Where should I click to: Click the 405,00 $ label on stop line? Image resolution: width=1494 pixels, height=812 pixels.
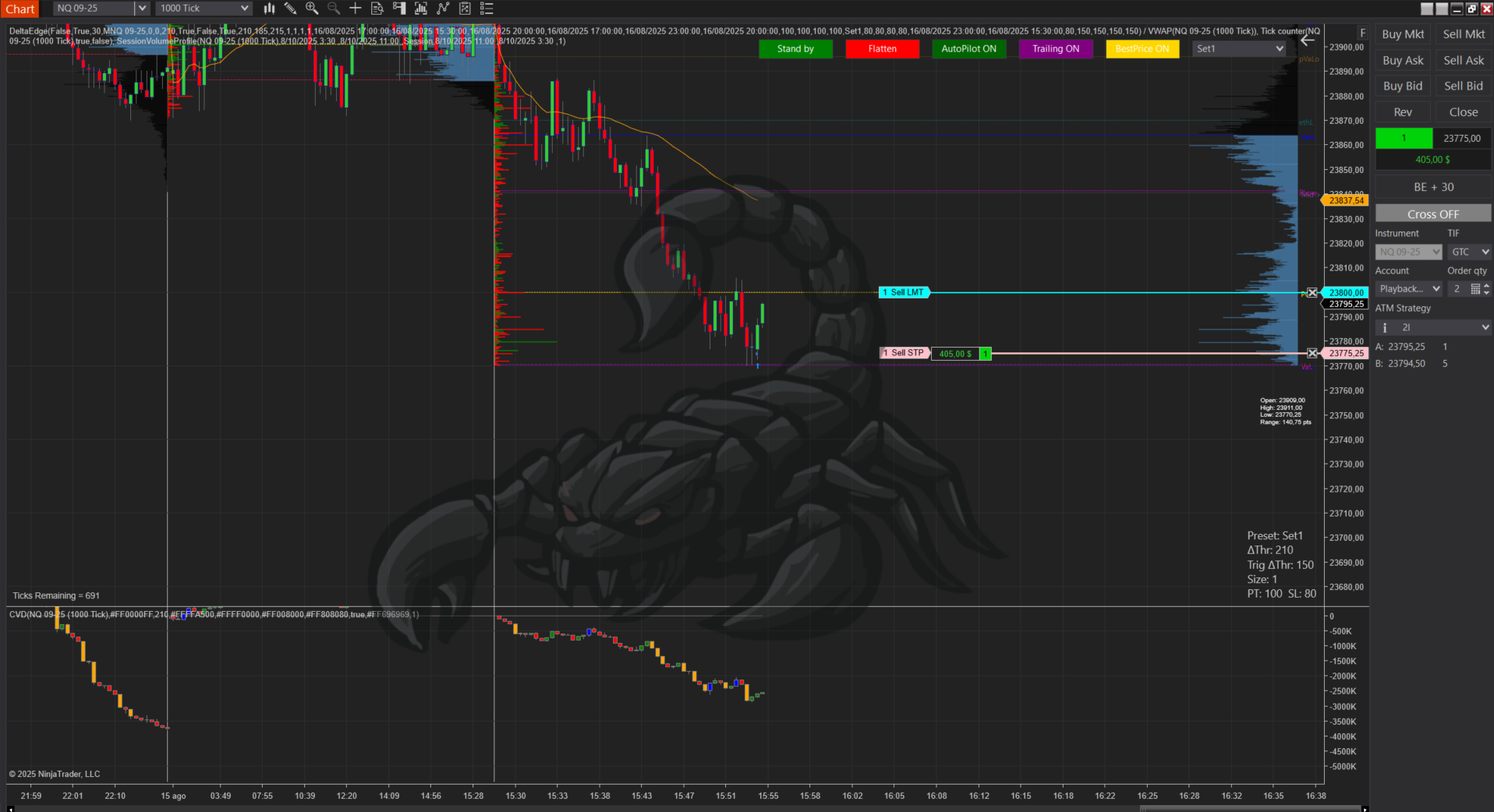pyautogui.click(x=955, y=354)
